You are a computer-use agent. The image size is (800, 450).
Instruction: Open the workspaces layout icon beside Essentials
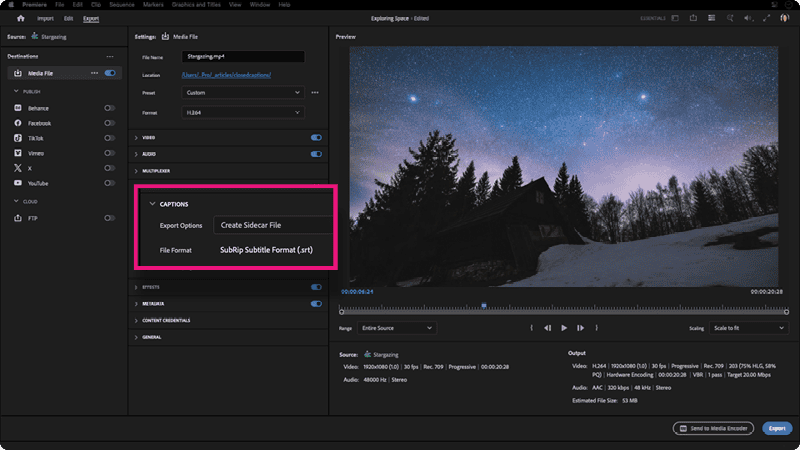[675, 18]
